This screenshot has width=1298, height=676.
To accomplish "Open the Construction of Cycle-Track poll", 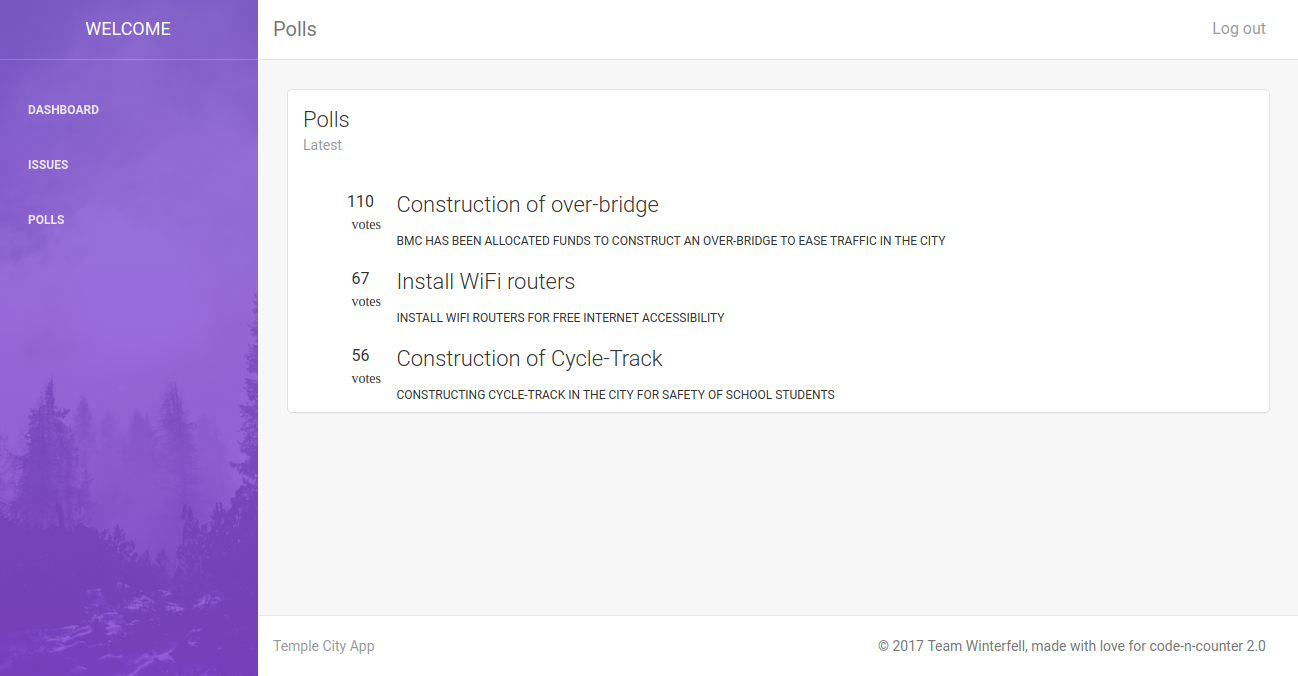I will [529, 359].
